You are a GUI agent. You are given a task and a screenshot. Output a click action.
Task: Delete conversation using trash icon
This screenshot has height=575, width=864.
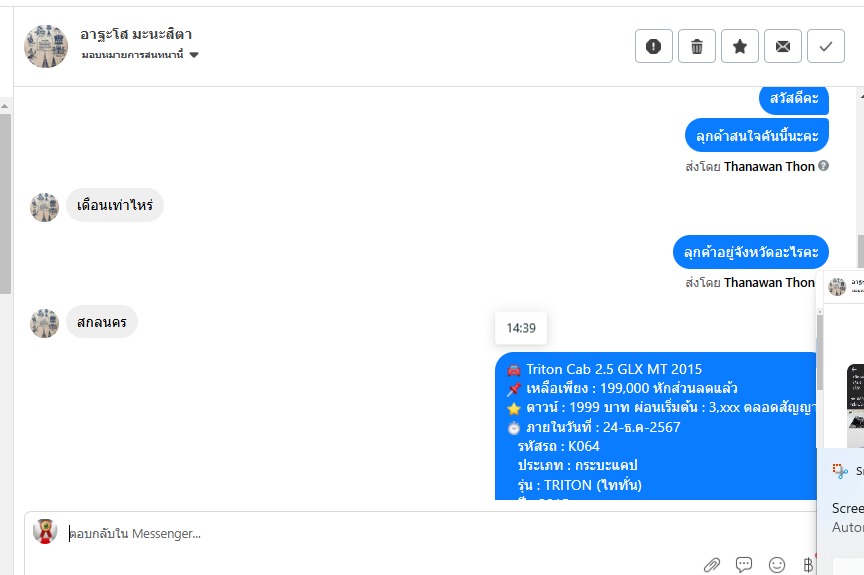point(696,46)
